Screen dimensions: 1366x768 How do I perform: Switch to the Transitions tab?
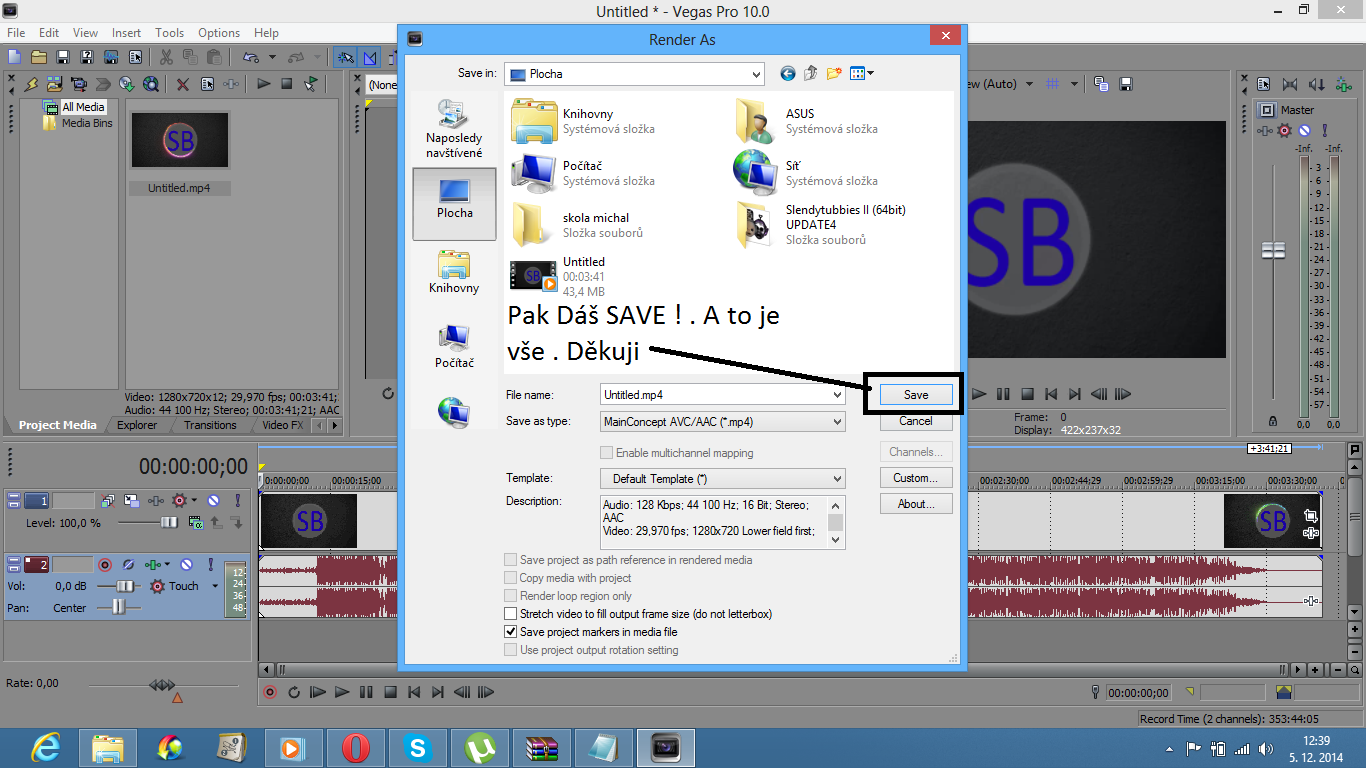coord(210,425)
